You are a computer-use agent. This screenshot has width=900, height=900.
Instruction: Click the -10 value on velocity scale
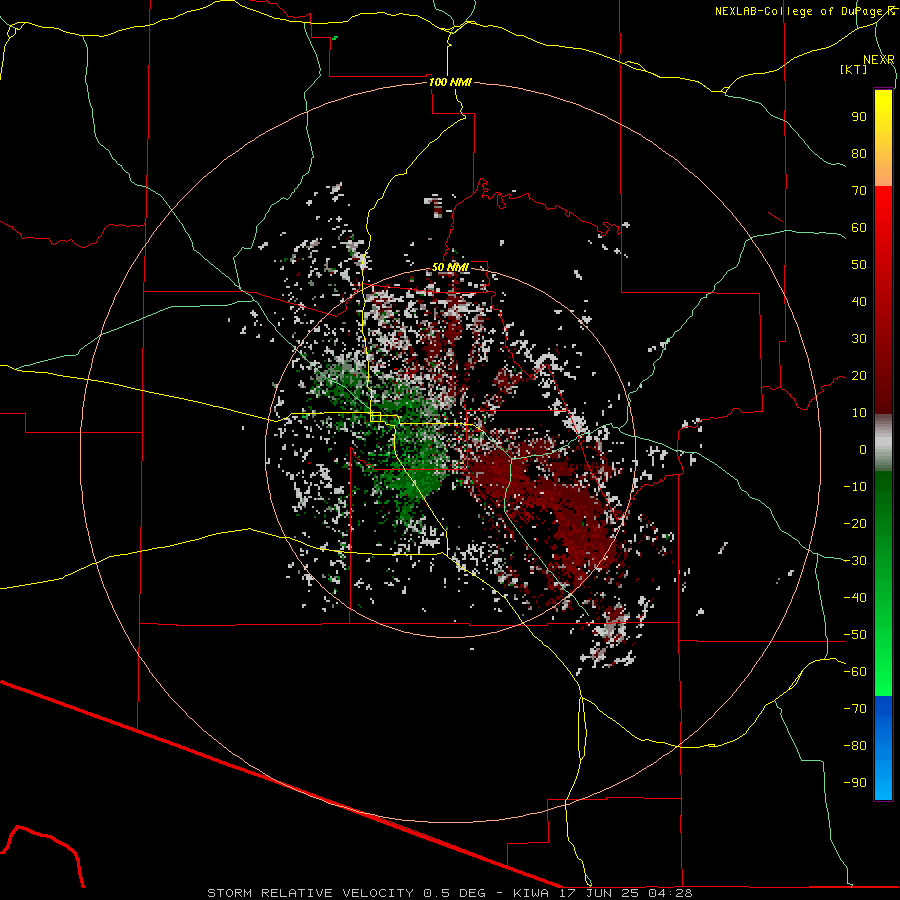[x=855, y=487]
